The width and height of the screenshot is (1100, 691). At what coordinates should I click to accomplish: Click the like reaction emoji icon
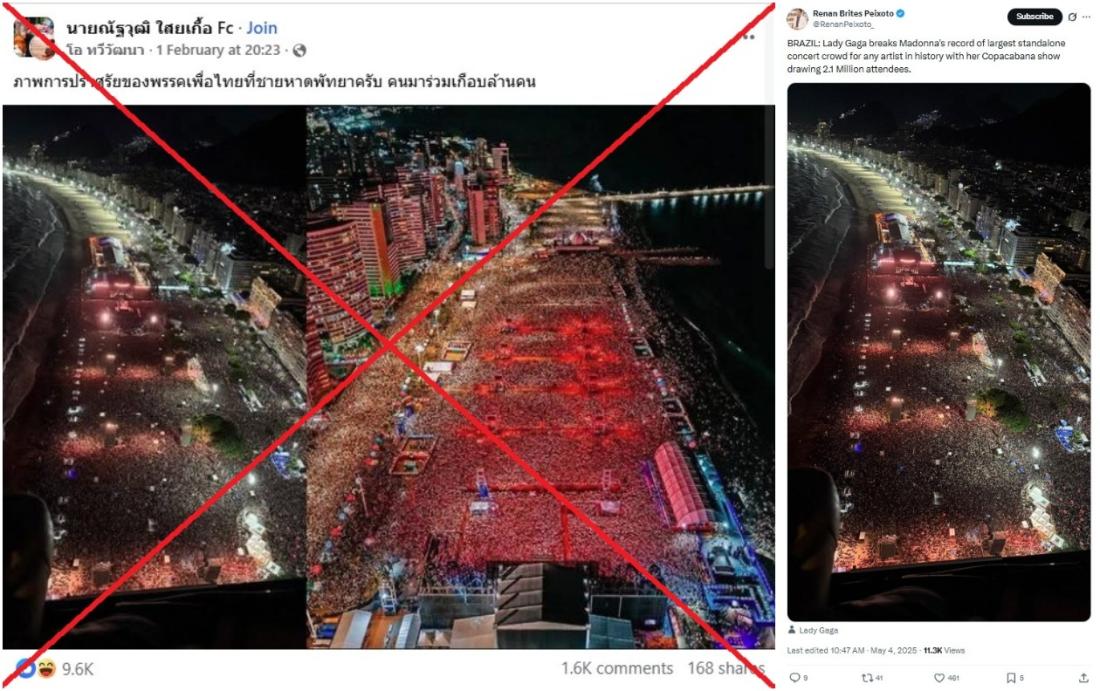pyautogui.click(x=26, y=669)
